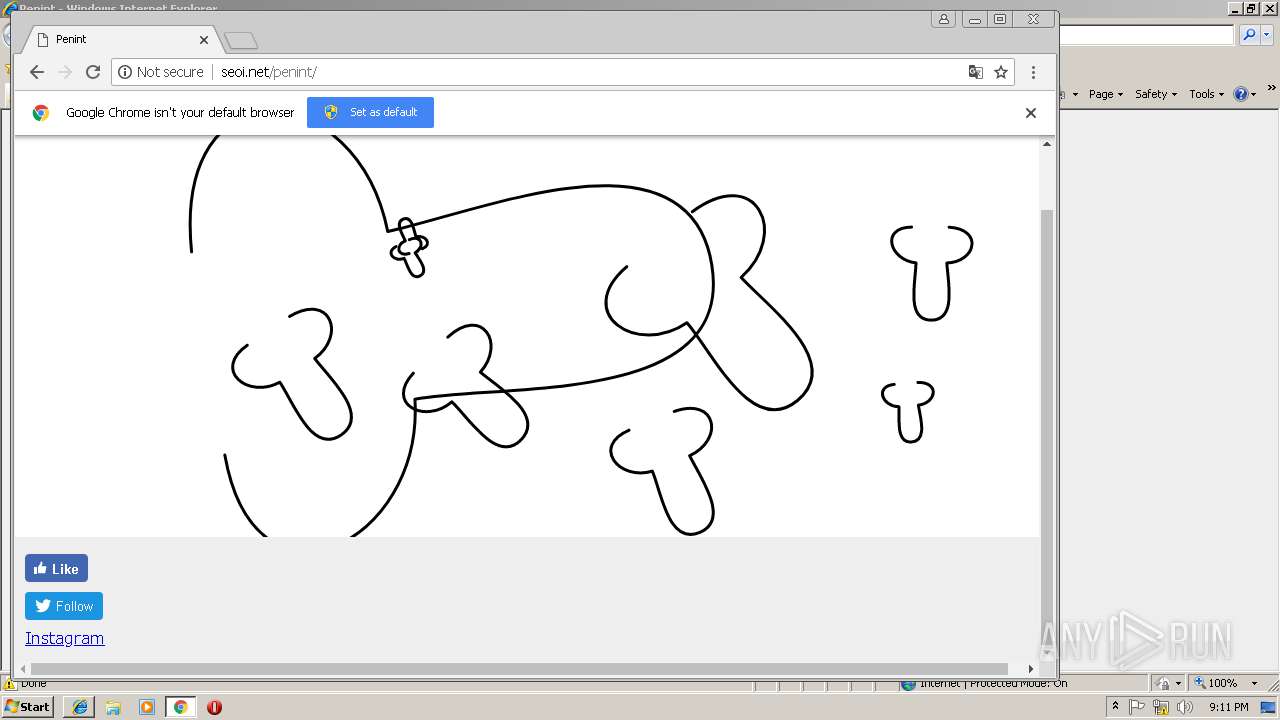Image resolution: width=1280 pixels, height=720 pixels.
Task: Click the Internet Explorer search magnifier button
Action: click(x=1248, y=35)
